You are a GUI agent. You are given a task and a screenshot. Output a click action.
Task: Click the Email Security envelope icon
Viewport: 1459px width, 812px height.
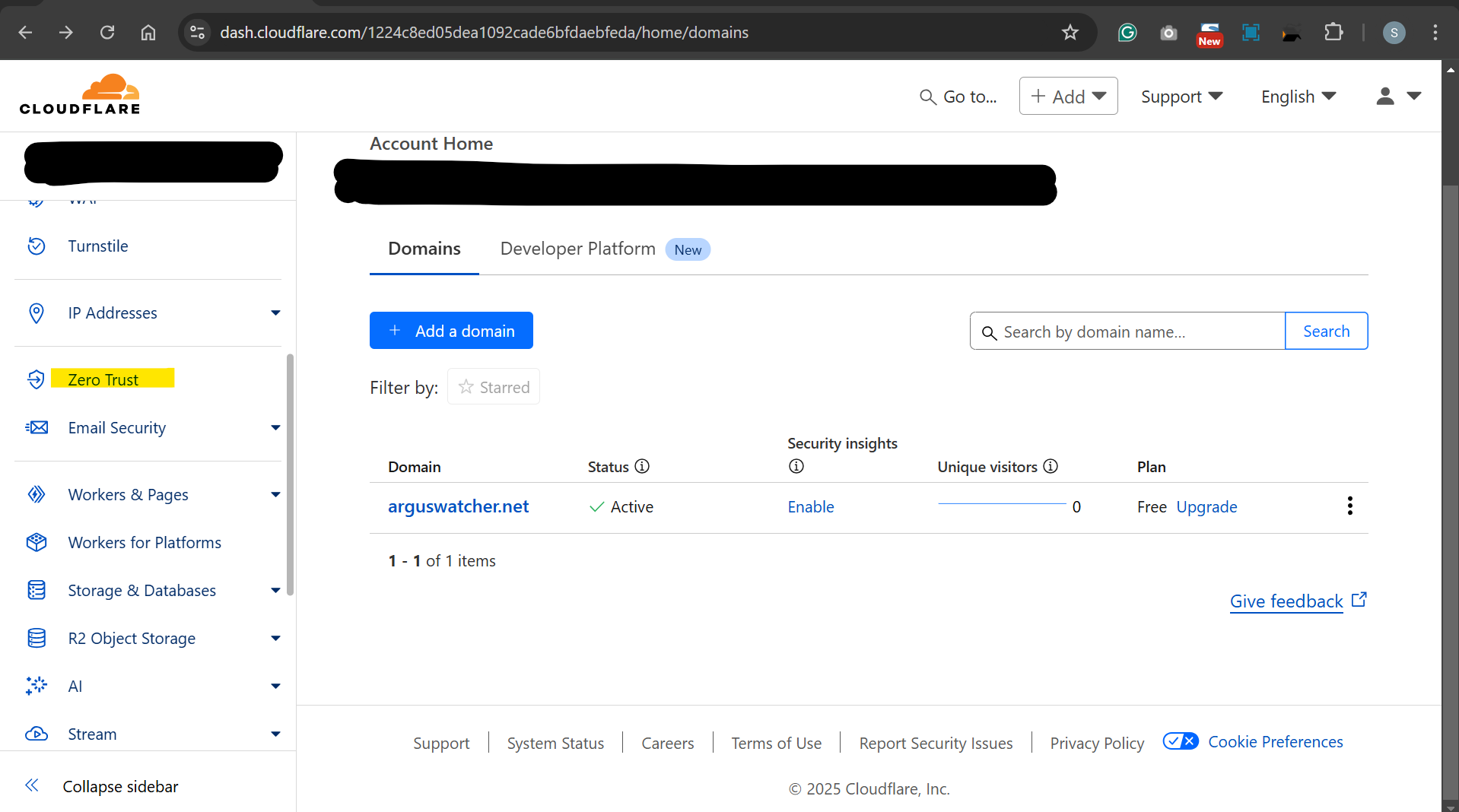[x=37, y=427]
